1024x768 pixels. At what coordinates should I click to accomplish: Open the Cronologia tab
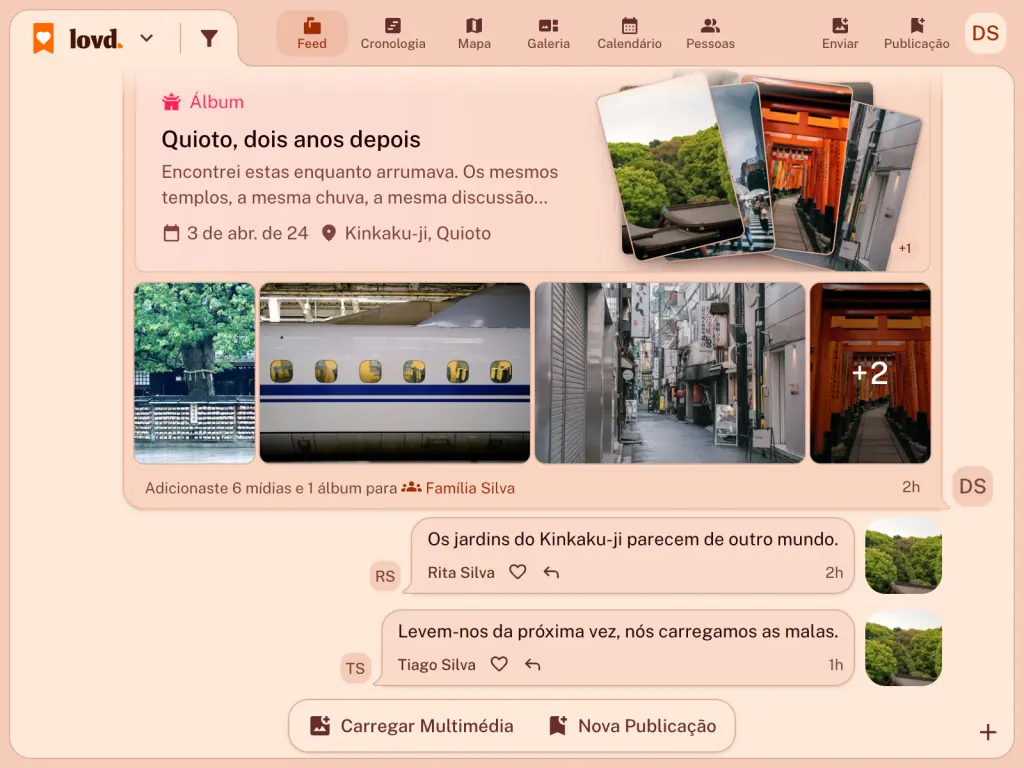click(392, 34)
